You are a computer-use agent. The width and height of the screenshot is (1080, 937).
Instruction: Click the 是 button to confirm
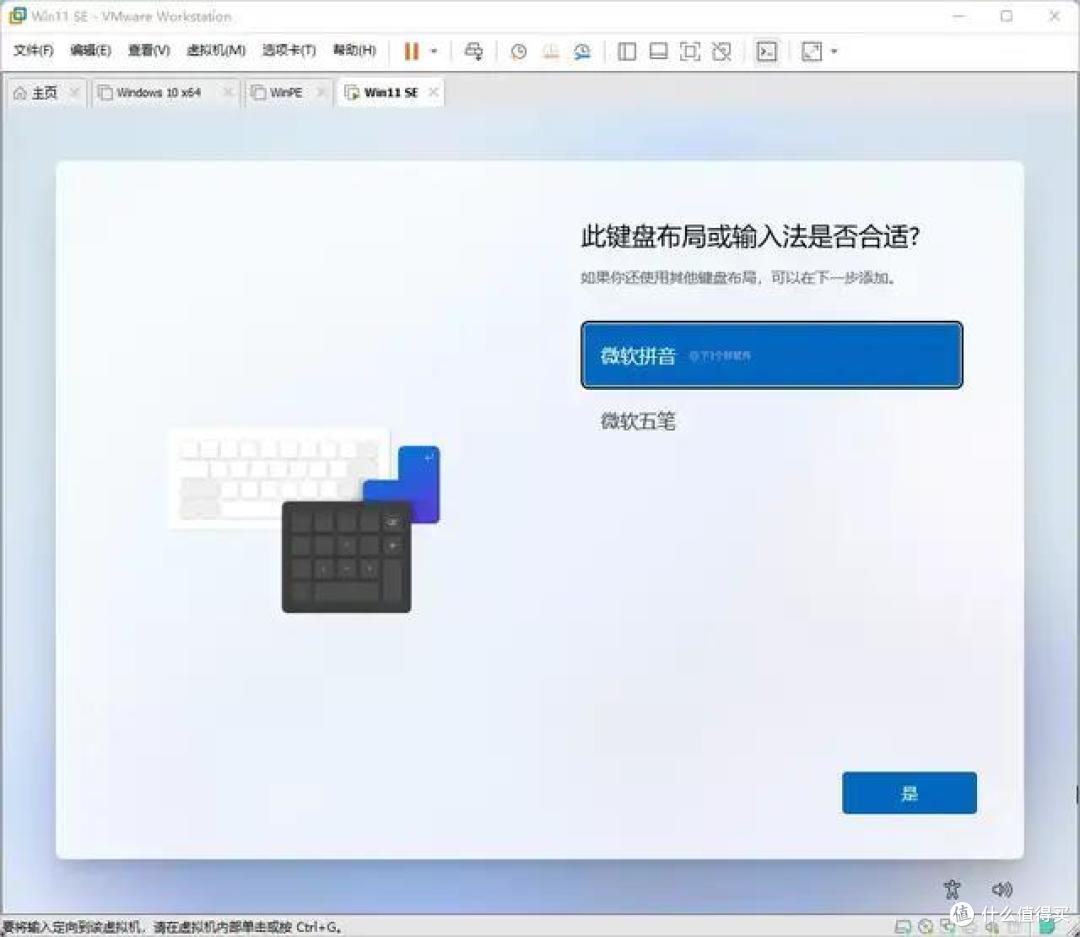909,792
